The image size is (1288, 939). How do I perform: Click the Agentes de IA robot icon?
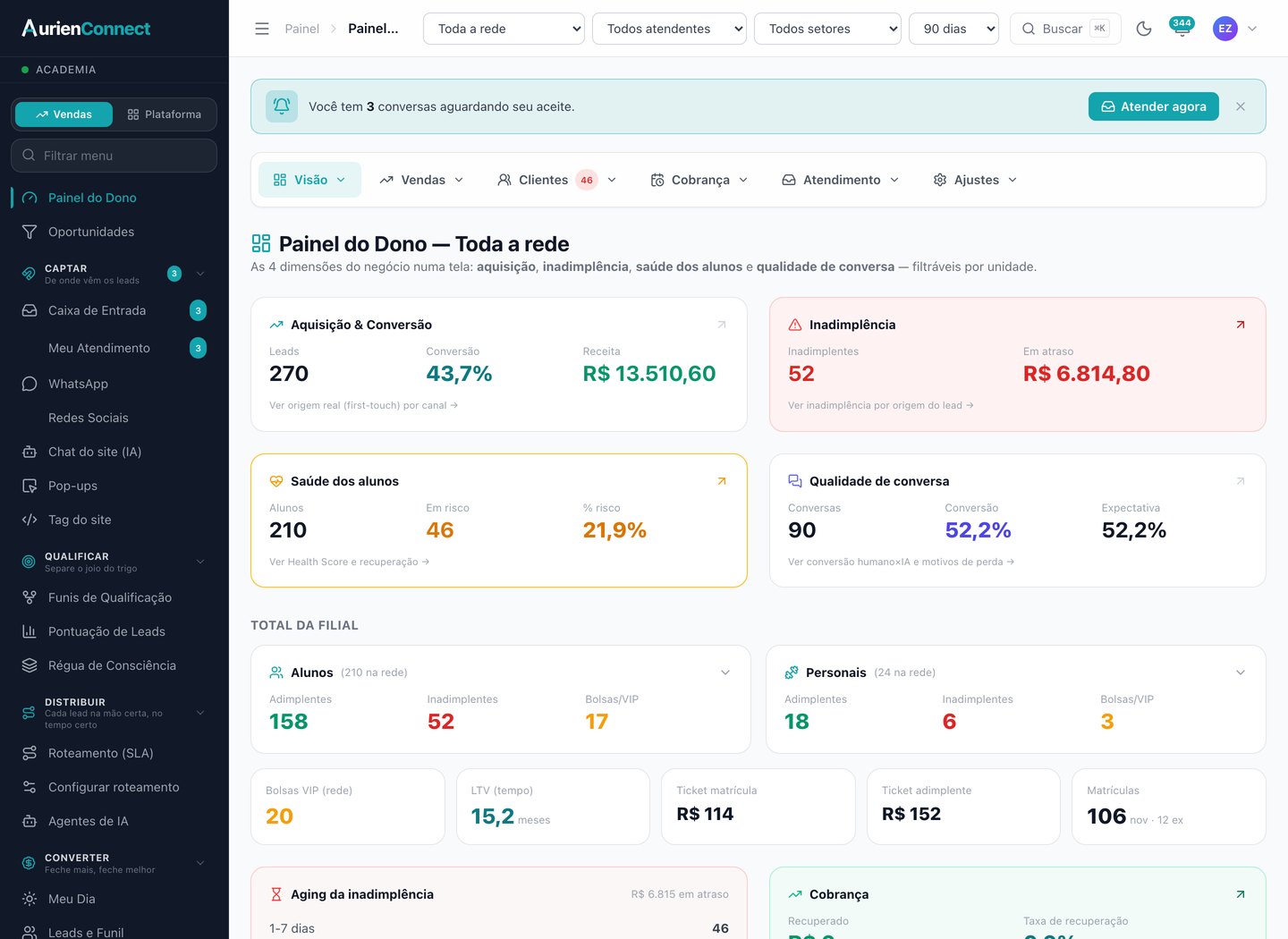30,821
